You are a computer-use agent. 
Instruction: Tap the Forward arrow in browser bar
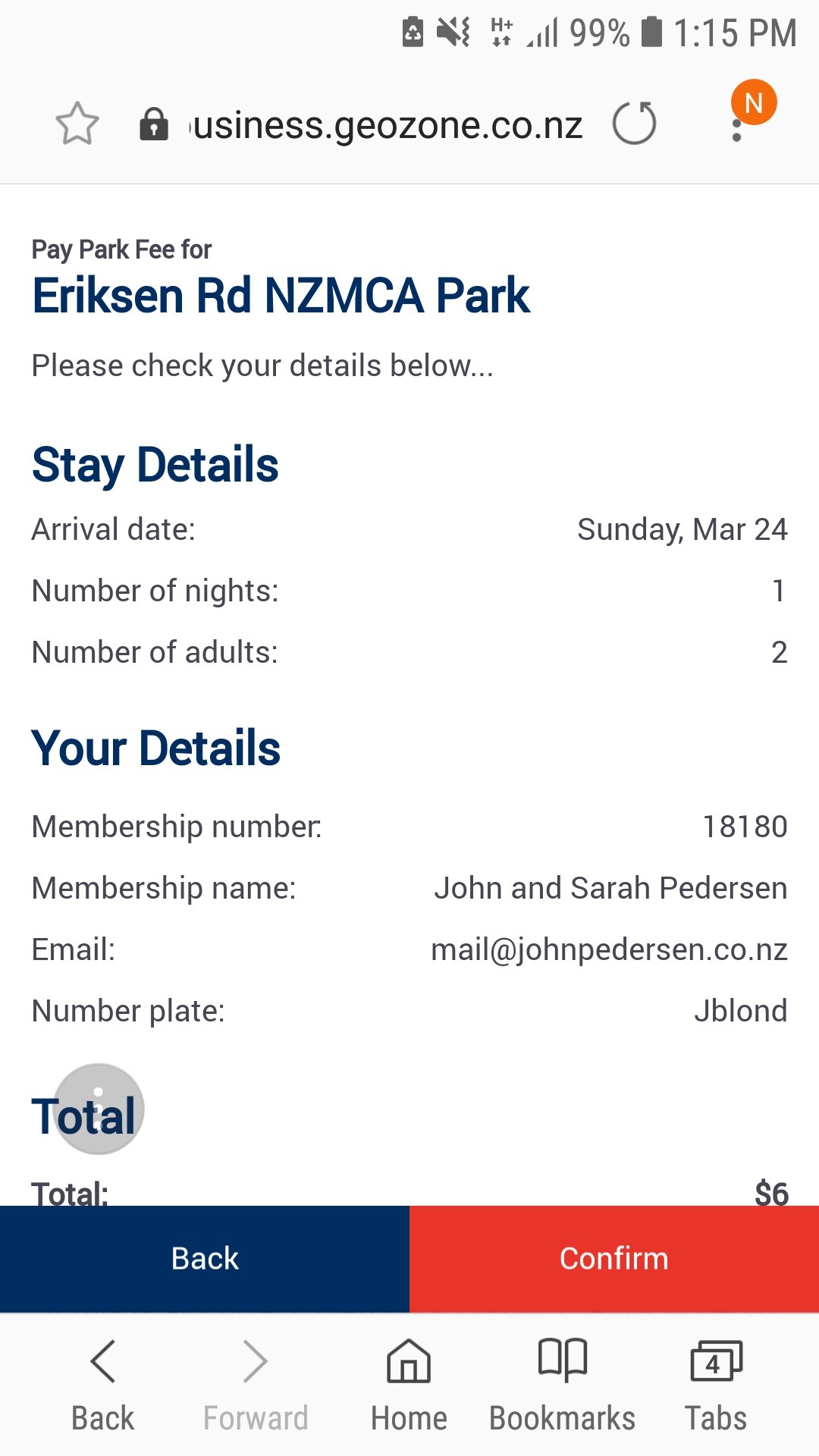pyautogui.click(x=256, y=1383)
